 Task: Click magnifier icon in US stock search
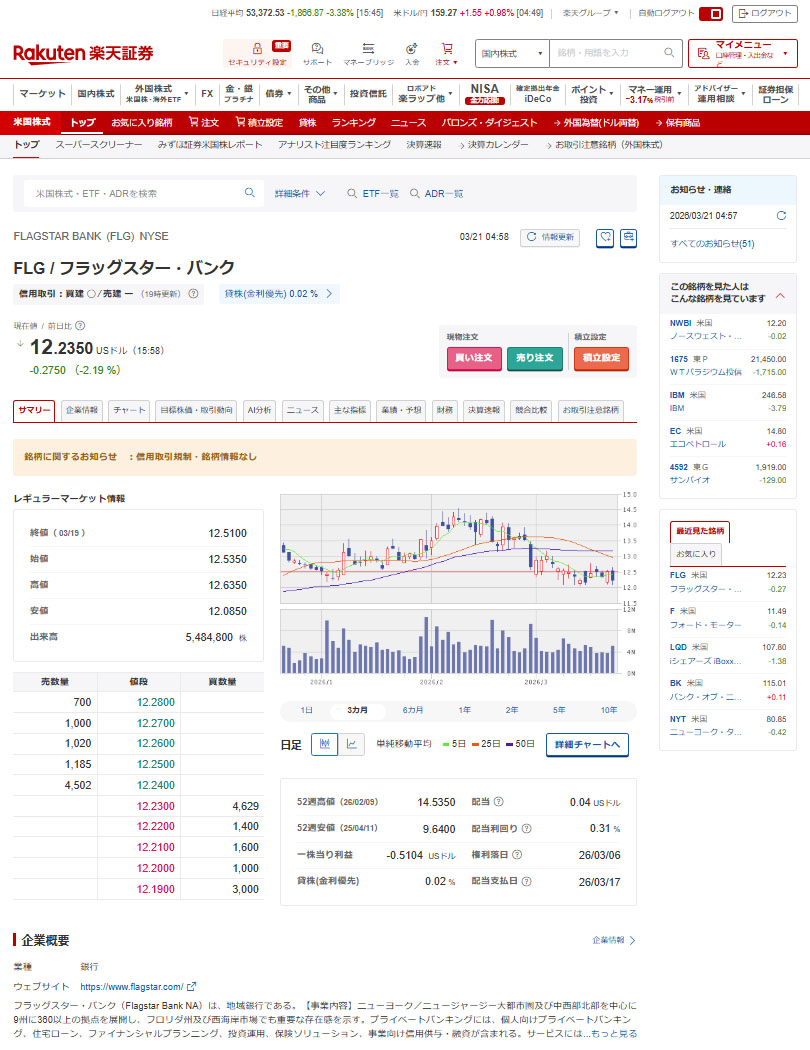pyautogui.click(x=250, y=193)
